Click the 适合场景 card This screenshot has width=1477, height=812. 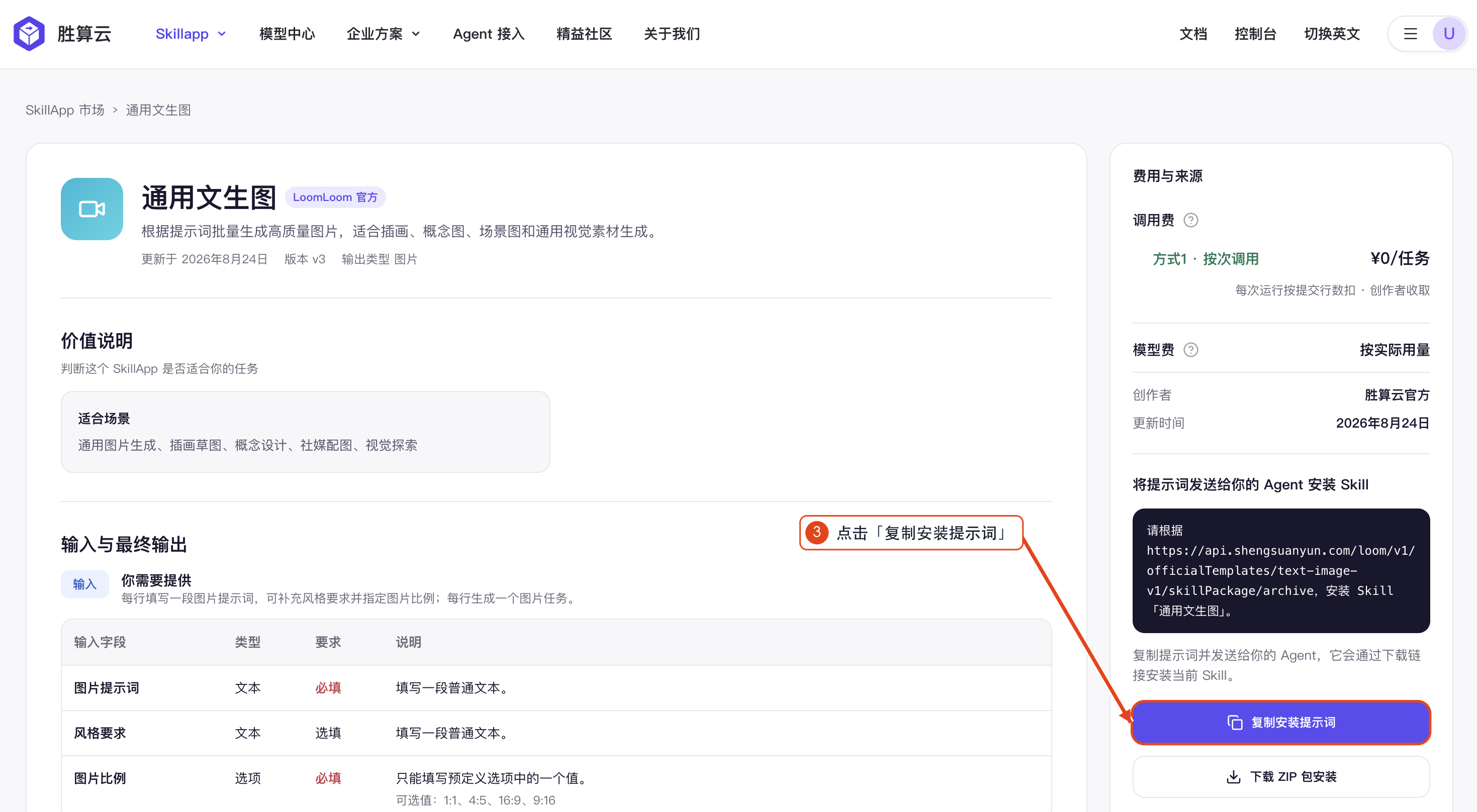point(305,432)
